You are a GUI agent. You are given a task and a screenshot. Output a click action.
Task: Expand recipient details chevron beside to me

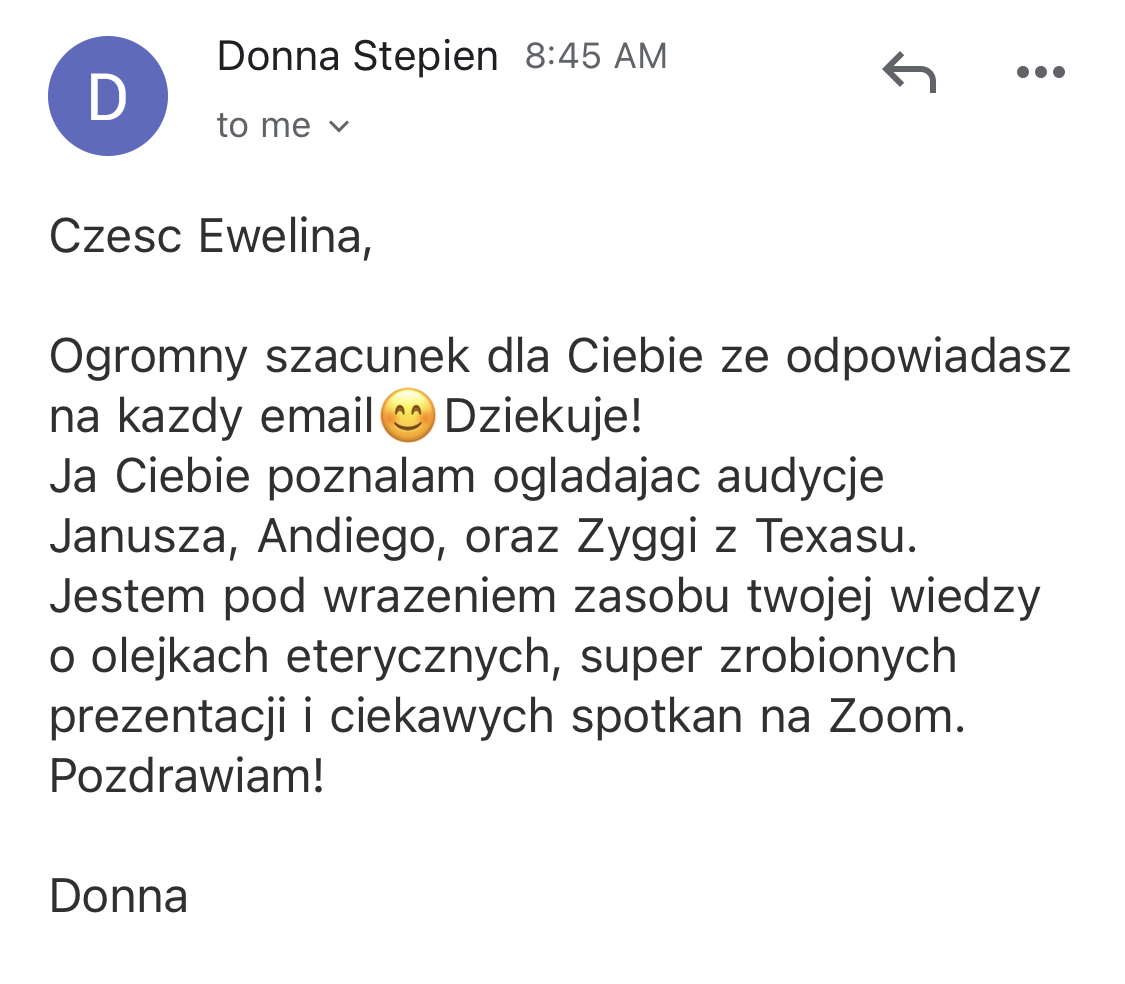click(339, 127)
